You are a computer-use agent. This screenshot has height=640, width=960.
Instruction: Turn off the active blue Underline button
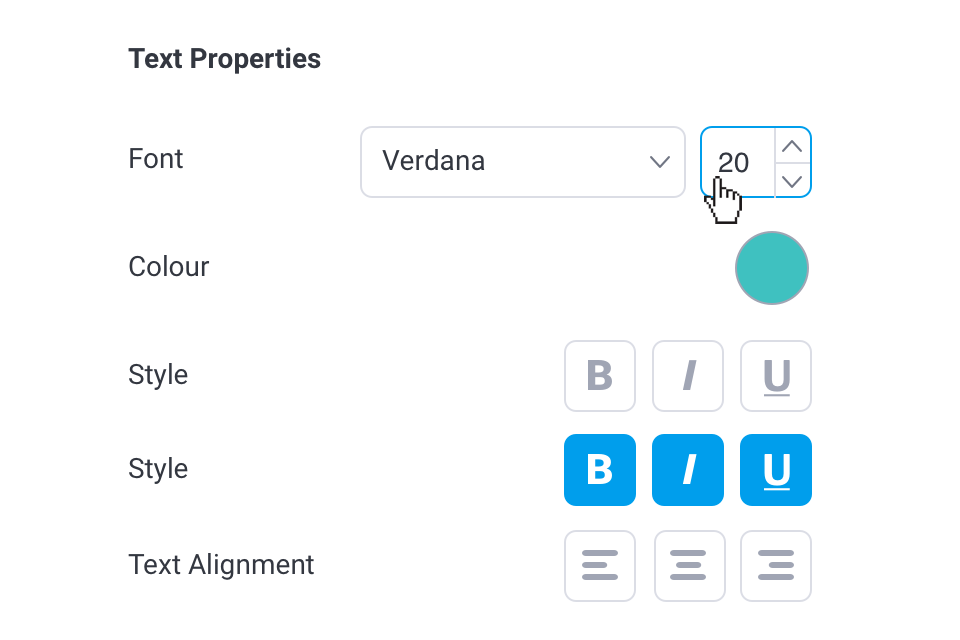tap(776, 470)
